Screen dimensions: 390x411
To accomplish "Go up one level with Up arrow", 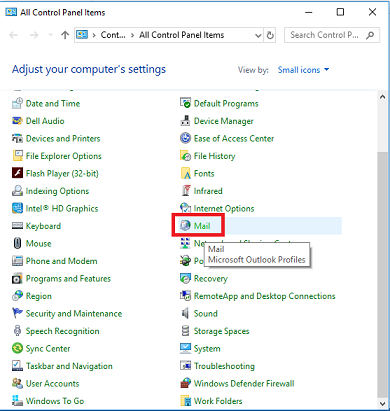I will pos(65,35).
